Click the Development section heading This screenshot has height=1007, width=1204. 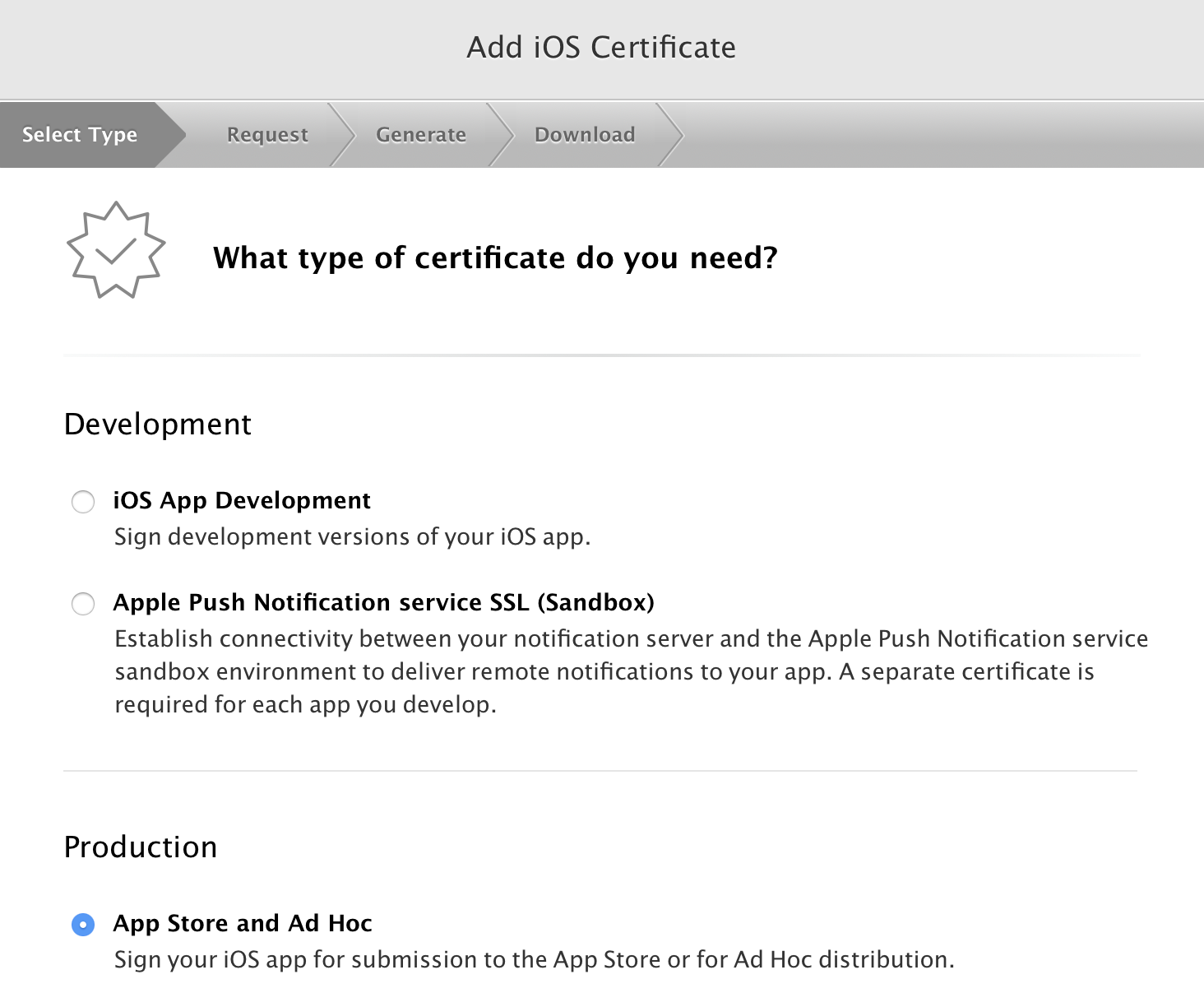[x=158, y=425]
